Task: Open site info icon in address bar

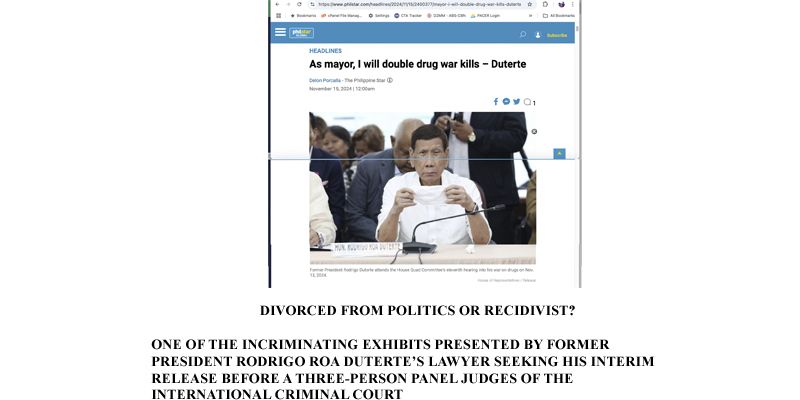Action: [x=312, y=4]
